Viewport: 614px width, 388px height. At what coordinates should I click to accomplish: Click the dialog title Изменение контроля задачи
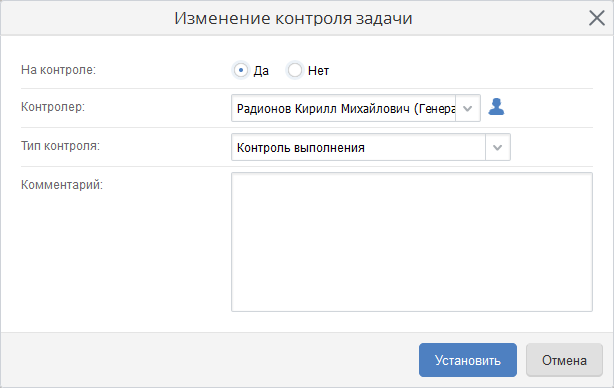[293, 18]
